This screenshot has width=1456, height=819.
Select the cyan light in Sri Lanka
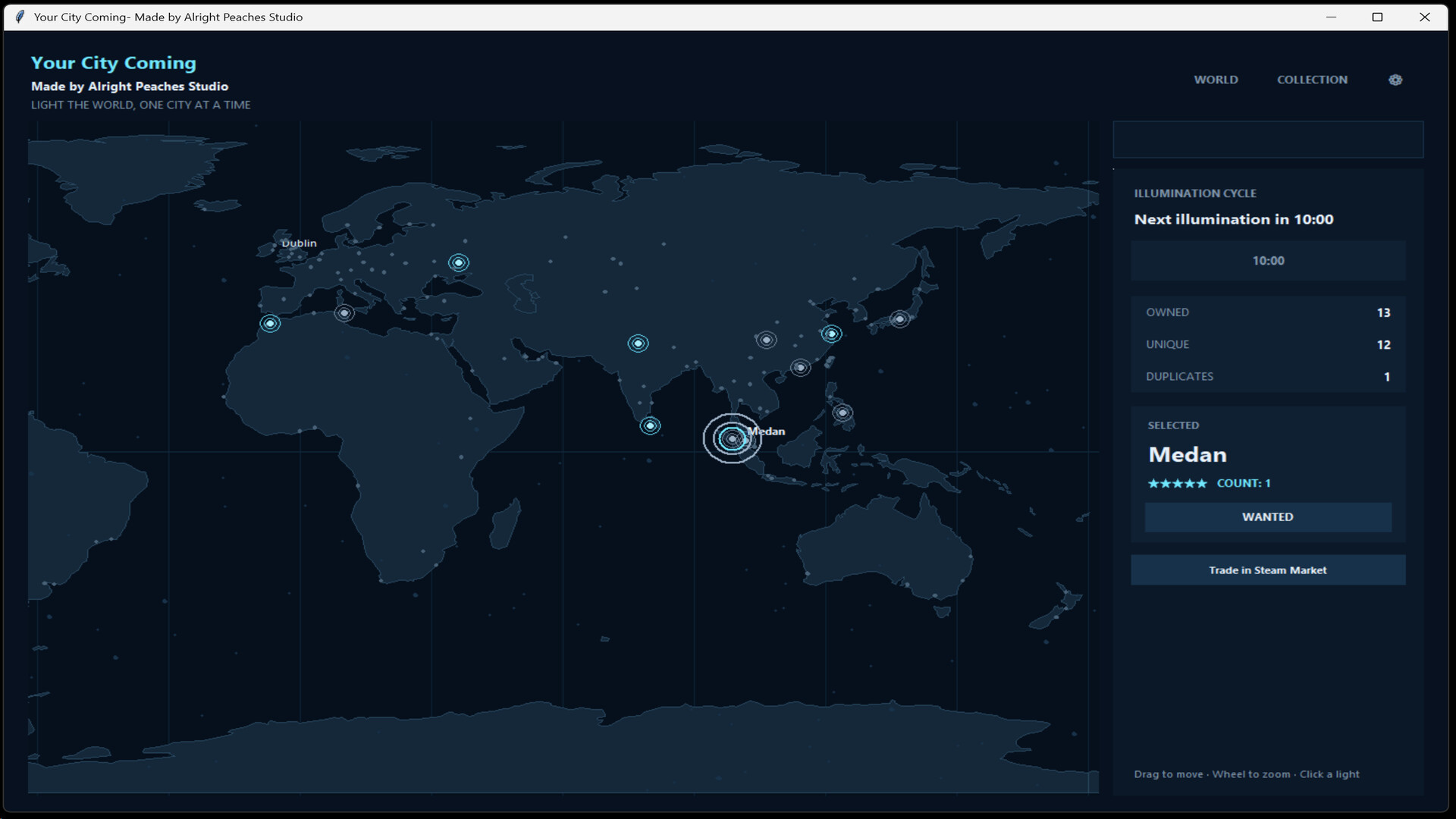[x=650, y=425]
